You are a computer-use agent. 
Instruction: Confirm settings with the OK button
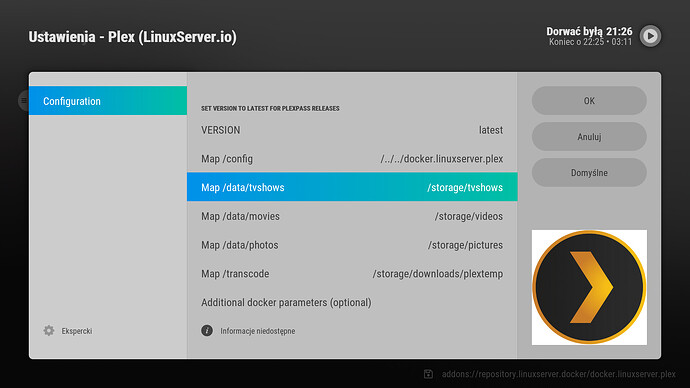[x=589, y=101]
